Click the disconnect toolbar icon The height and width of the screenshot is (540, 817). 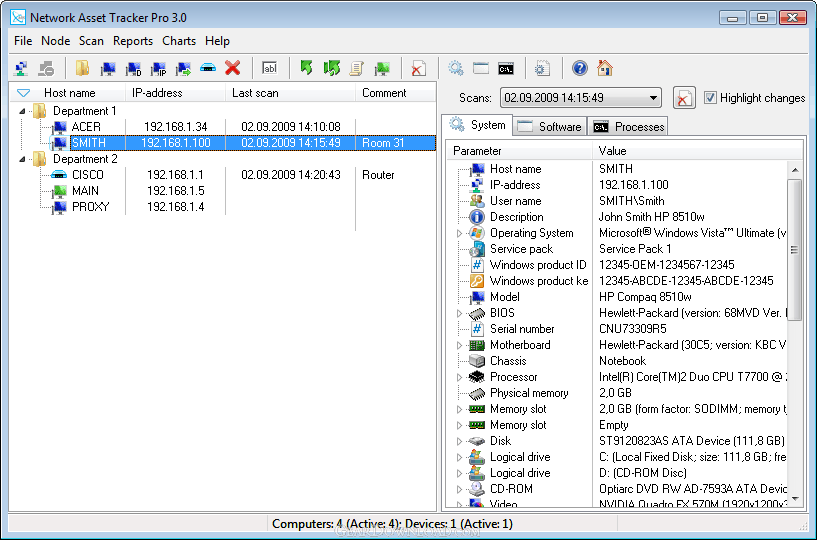46,68
